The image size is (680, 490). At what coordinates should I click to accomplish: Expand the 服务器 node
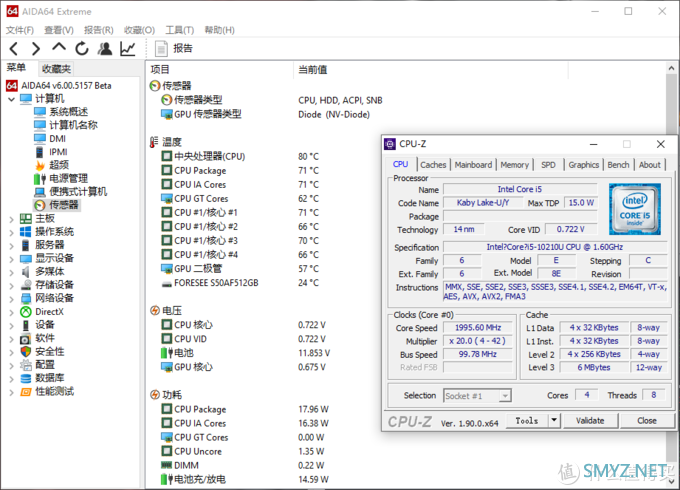12,246
